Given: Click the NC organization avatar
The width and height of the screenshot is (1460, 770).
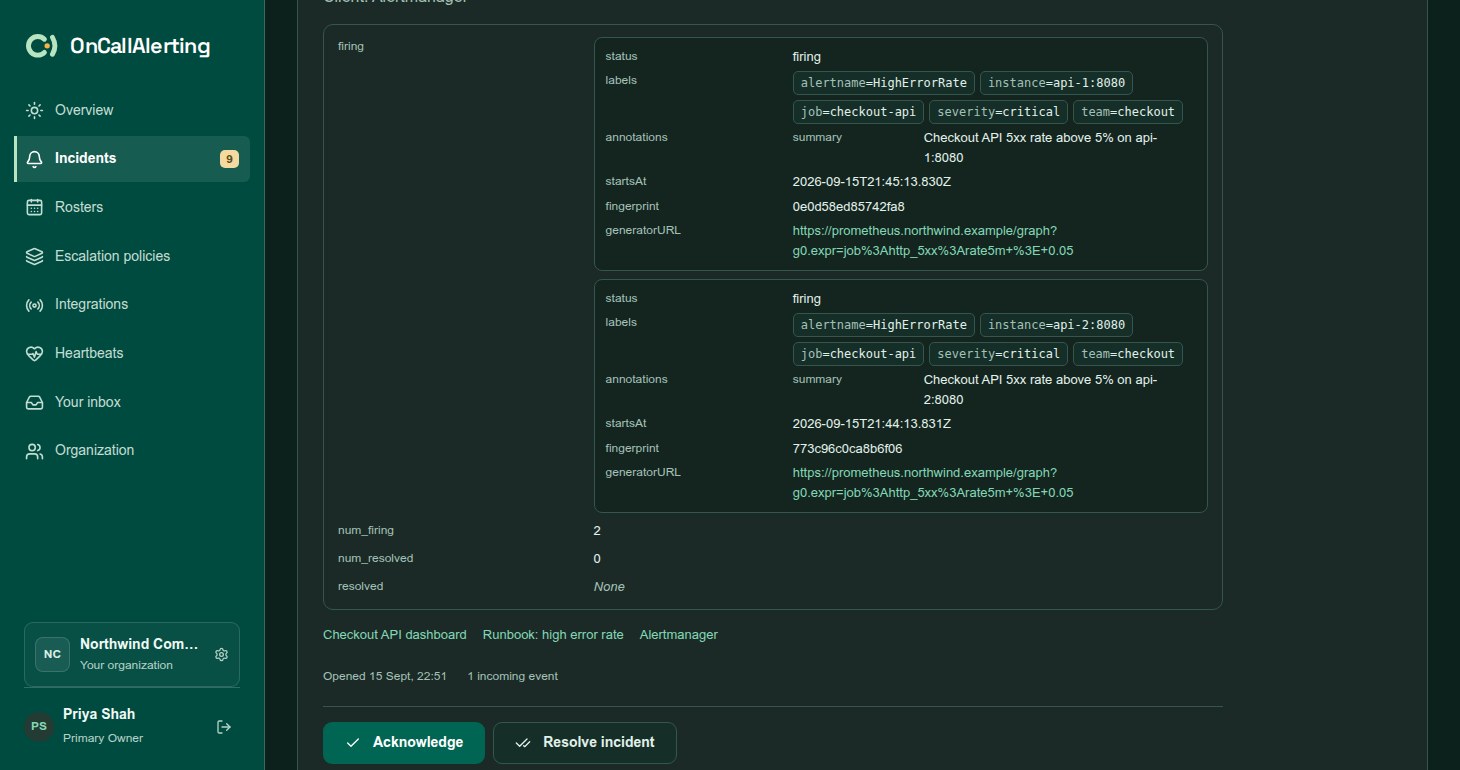Looking at the screenshot, I should click(x=52, y=654).
